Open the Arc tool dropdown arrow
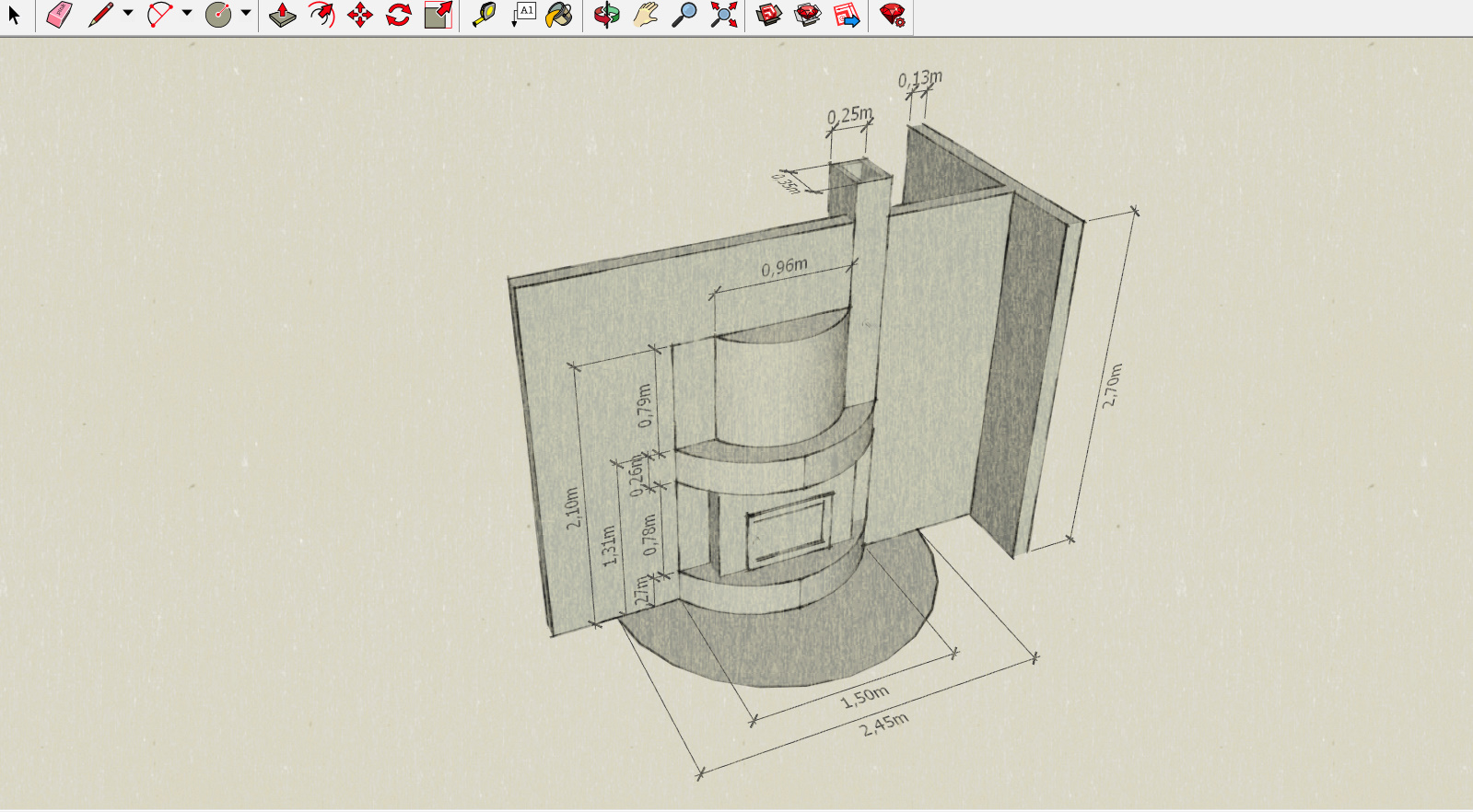 (x=187, y=13)
